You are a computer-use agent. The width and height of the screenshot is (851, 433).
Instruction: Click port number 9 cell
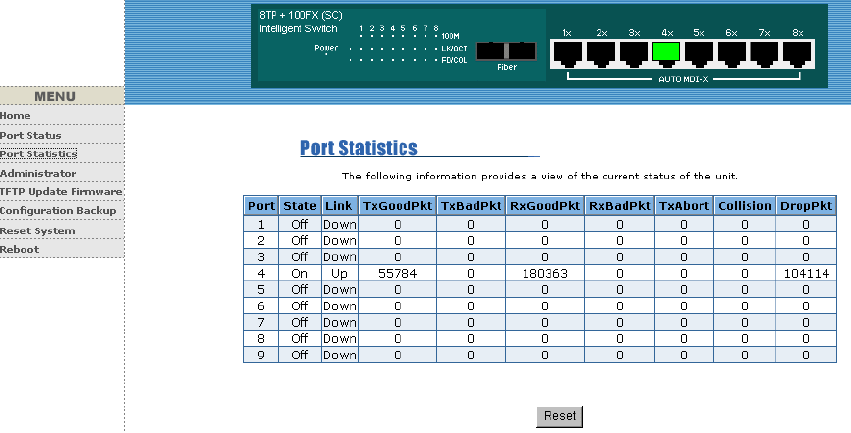coord(261,355)
